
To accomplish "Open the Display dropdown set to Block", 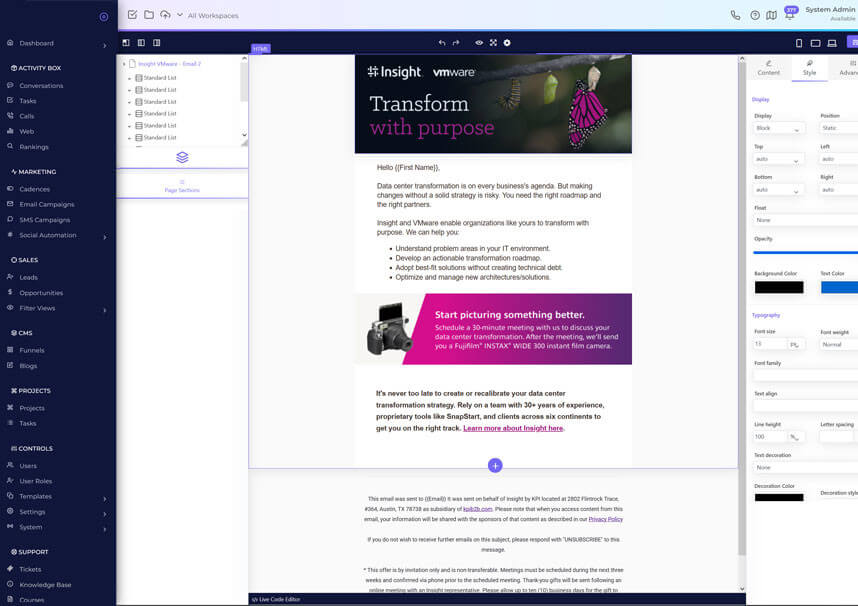I will 778,129.
